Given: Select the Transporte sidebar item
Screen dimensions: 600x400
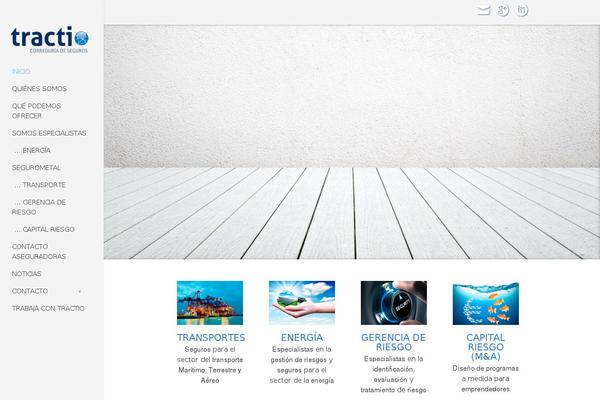Looking at the screenshot, I should (40, 185).
